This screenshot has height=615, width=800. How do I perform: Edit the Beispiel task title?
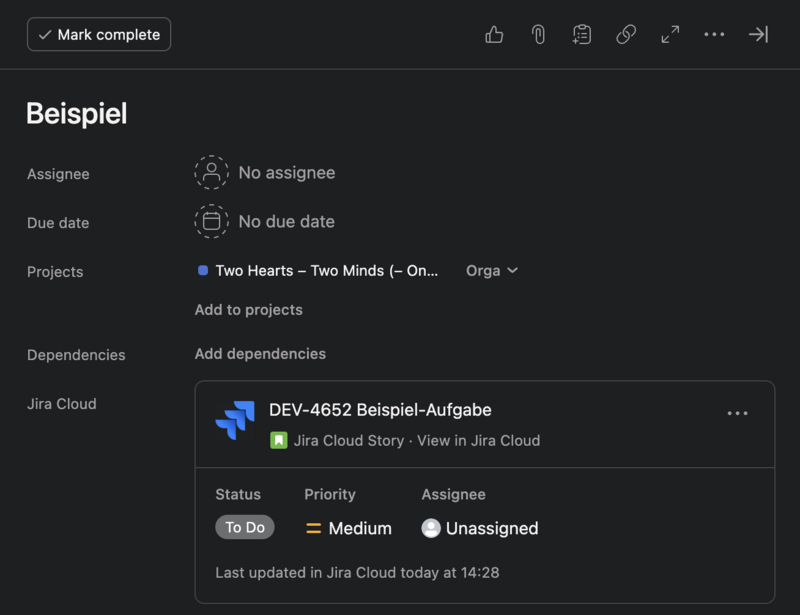[77, 113]
